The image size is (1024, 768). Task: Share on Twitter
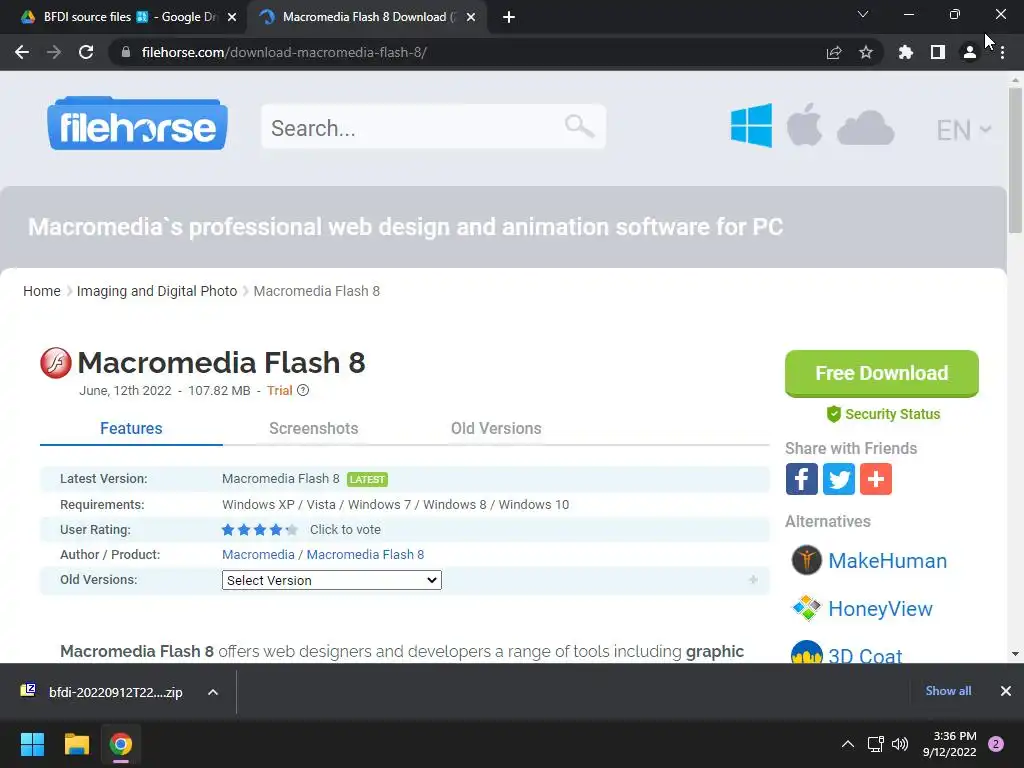tap(839, 479)
